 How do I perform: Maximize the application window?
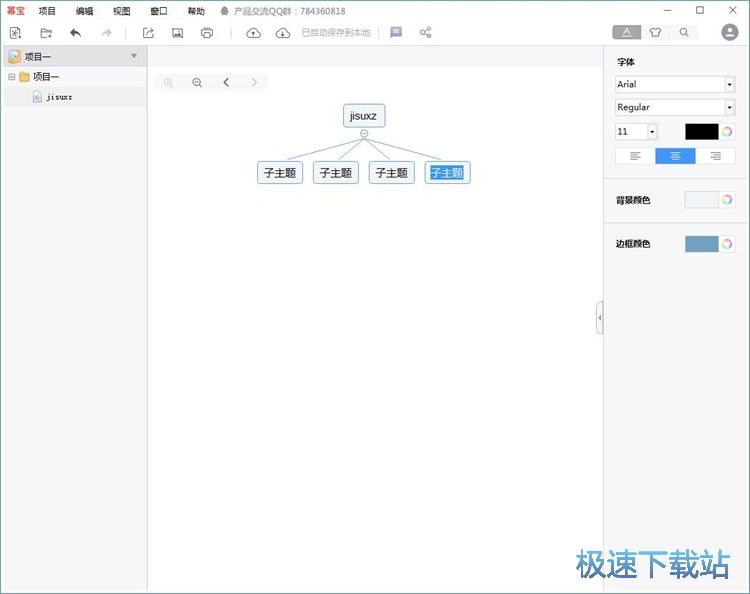coord(700,10)
